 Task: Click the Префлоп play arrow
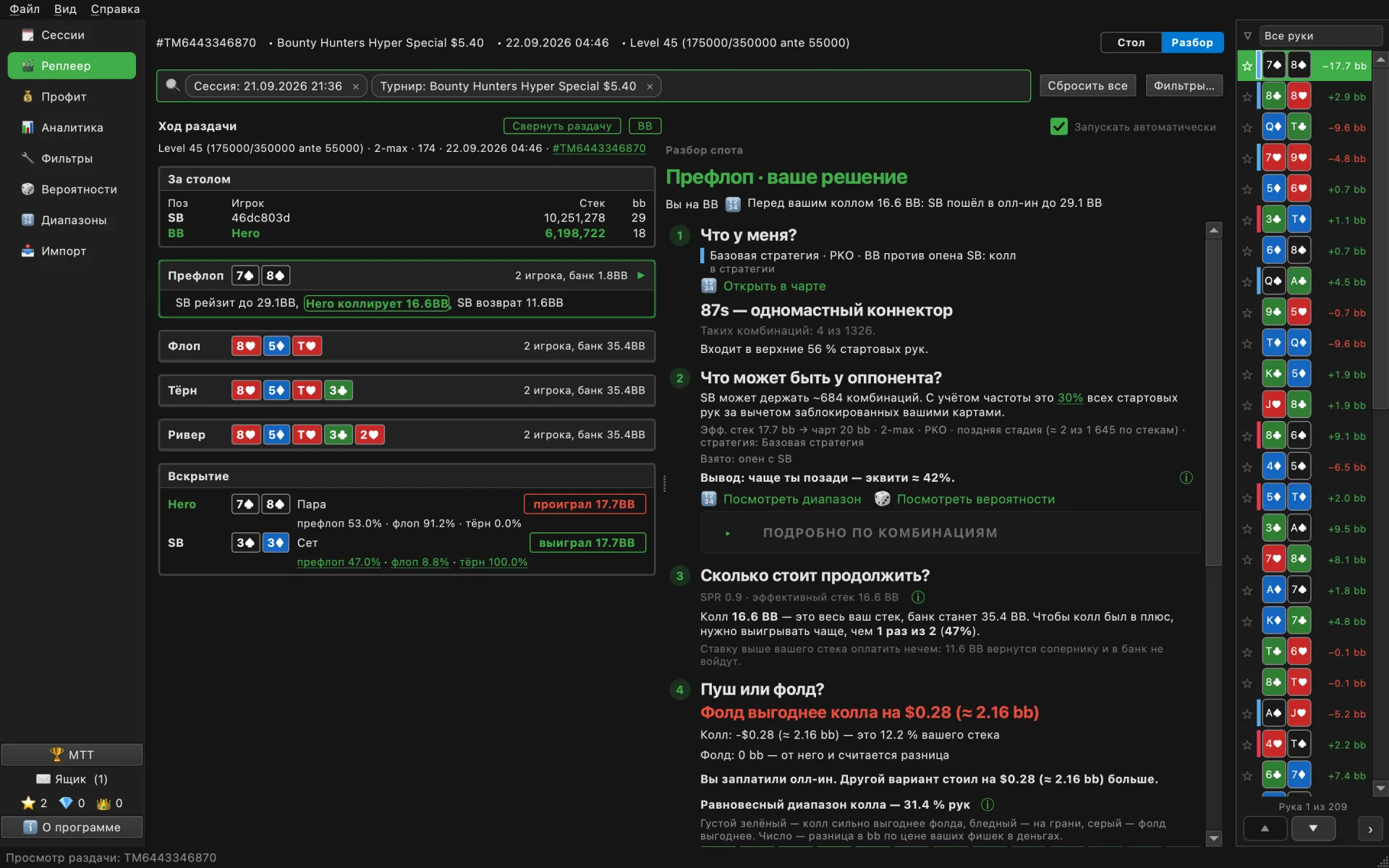coord(641,276)
